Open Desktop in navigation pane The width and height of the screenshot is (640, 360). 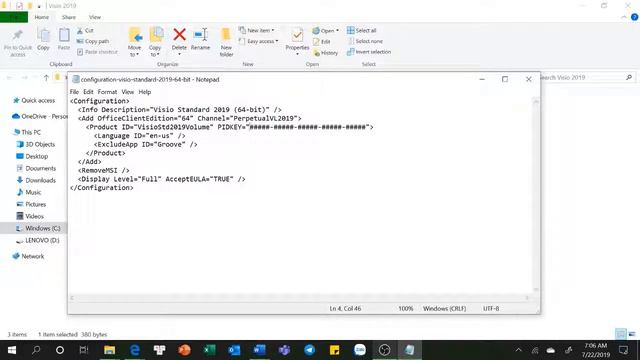coord(32,156)
